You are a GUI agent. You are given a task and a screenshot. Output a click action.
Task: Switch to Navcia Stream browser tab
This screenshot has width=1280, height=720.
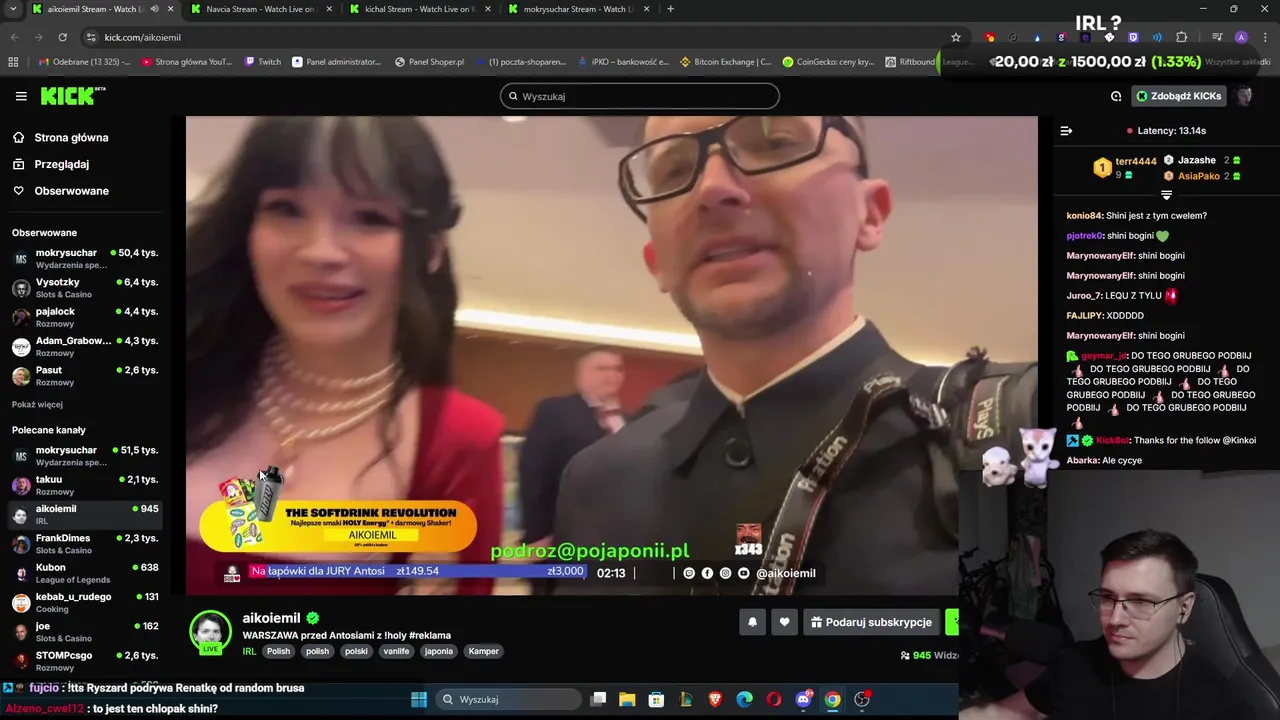pos(260,9)
